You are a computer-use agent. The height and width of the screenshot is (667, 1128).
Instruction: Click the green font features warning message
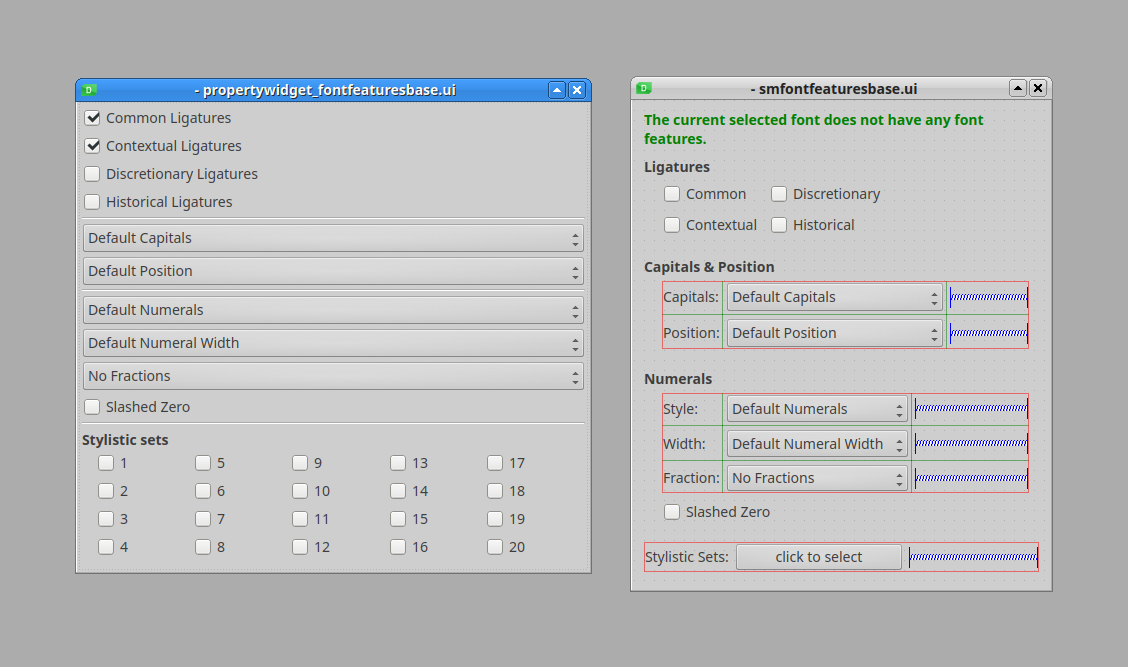pos(813,129)
